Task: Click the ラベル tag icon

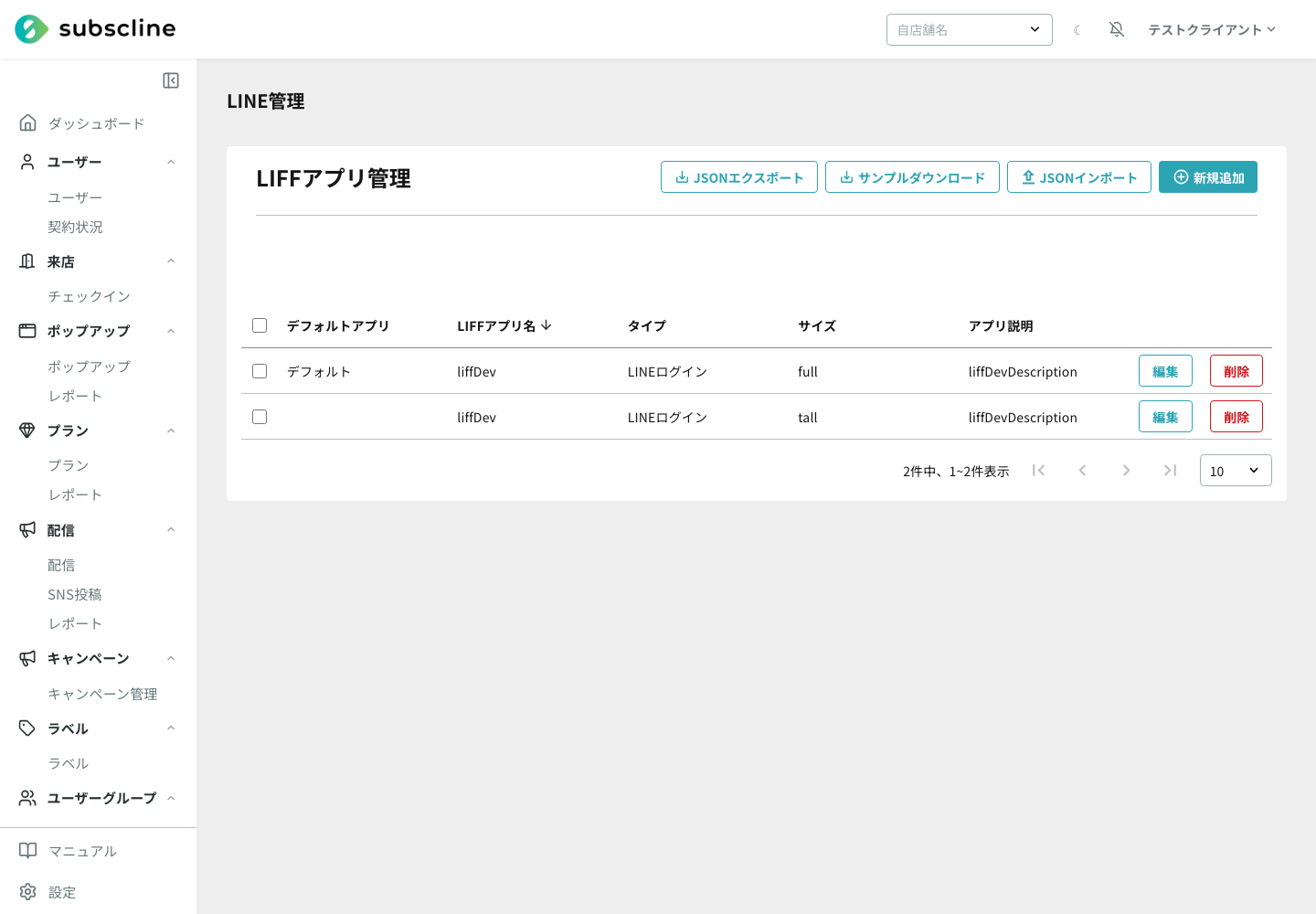Action: point(28,728)
